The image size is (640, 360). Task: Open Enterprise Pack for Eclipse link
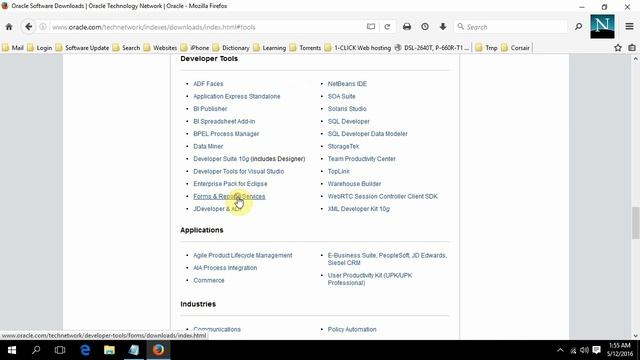pos(230,184)
